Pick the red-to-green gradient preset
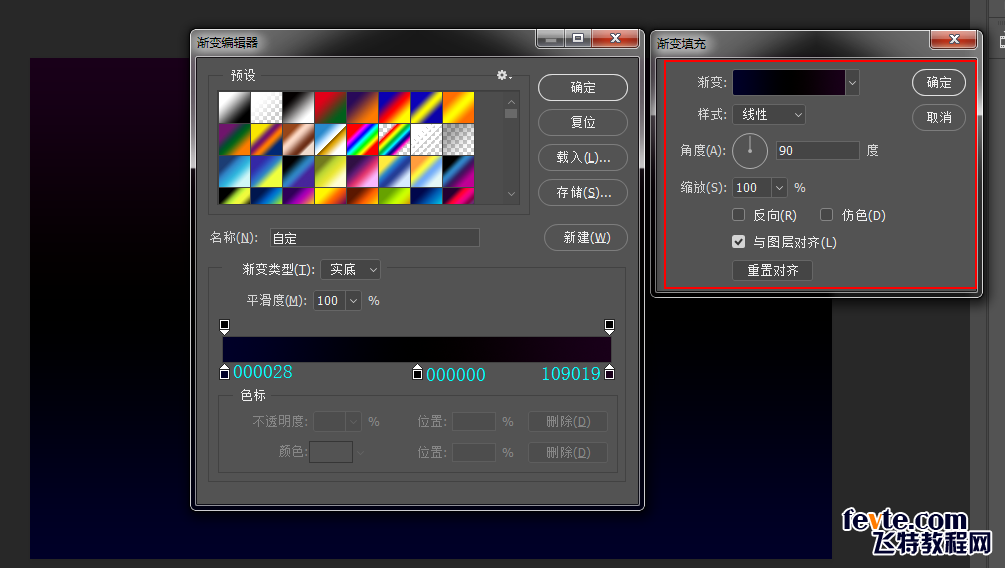1005x568 pixels. click(x=330, y=107)
